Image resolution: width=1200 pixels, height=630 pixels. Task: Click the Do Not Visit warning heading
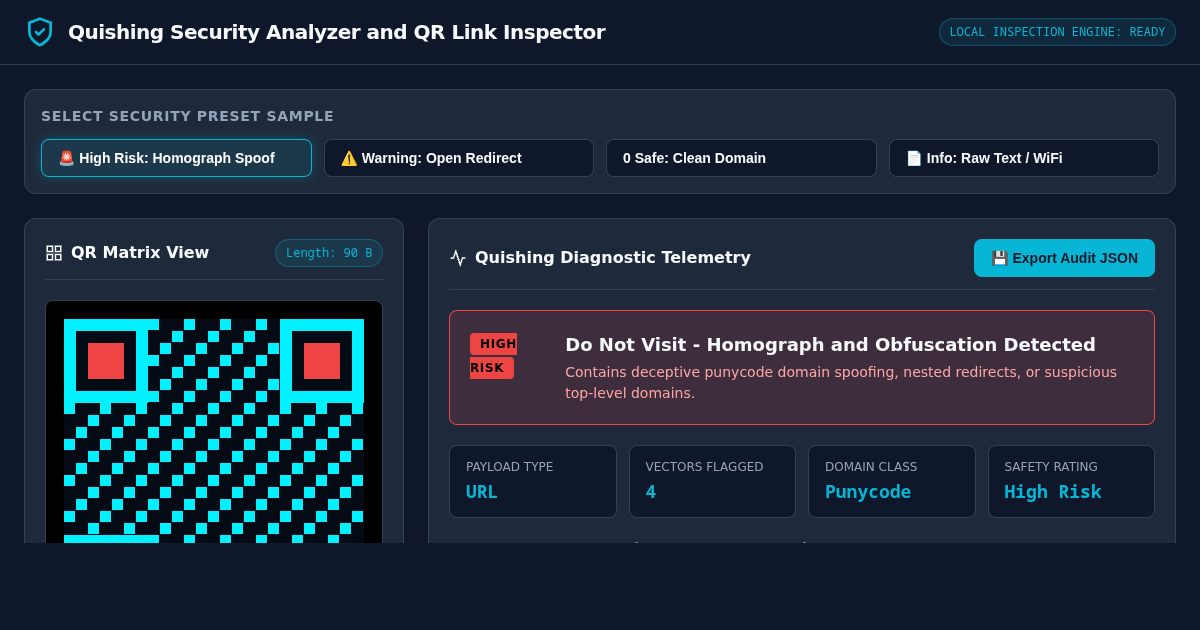click(830, 345)
